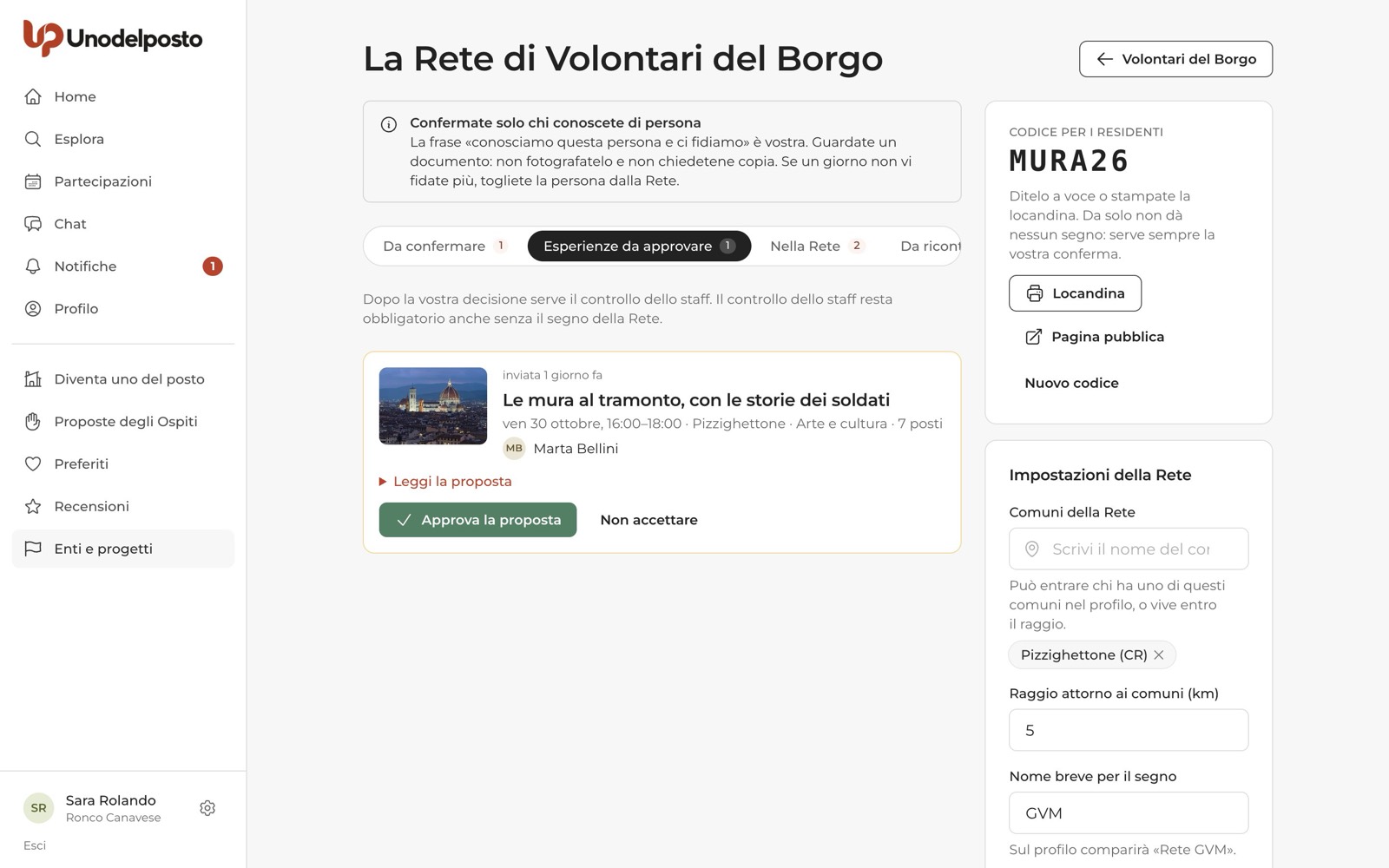Screen dimensions: 1389x868
Task: Open Home via its house icon
Action: coord(33,96)
